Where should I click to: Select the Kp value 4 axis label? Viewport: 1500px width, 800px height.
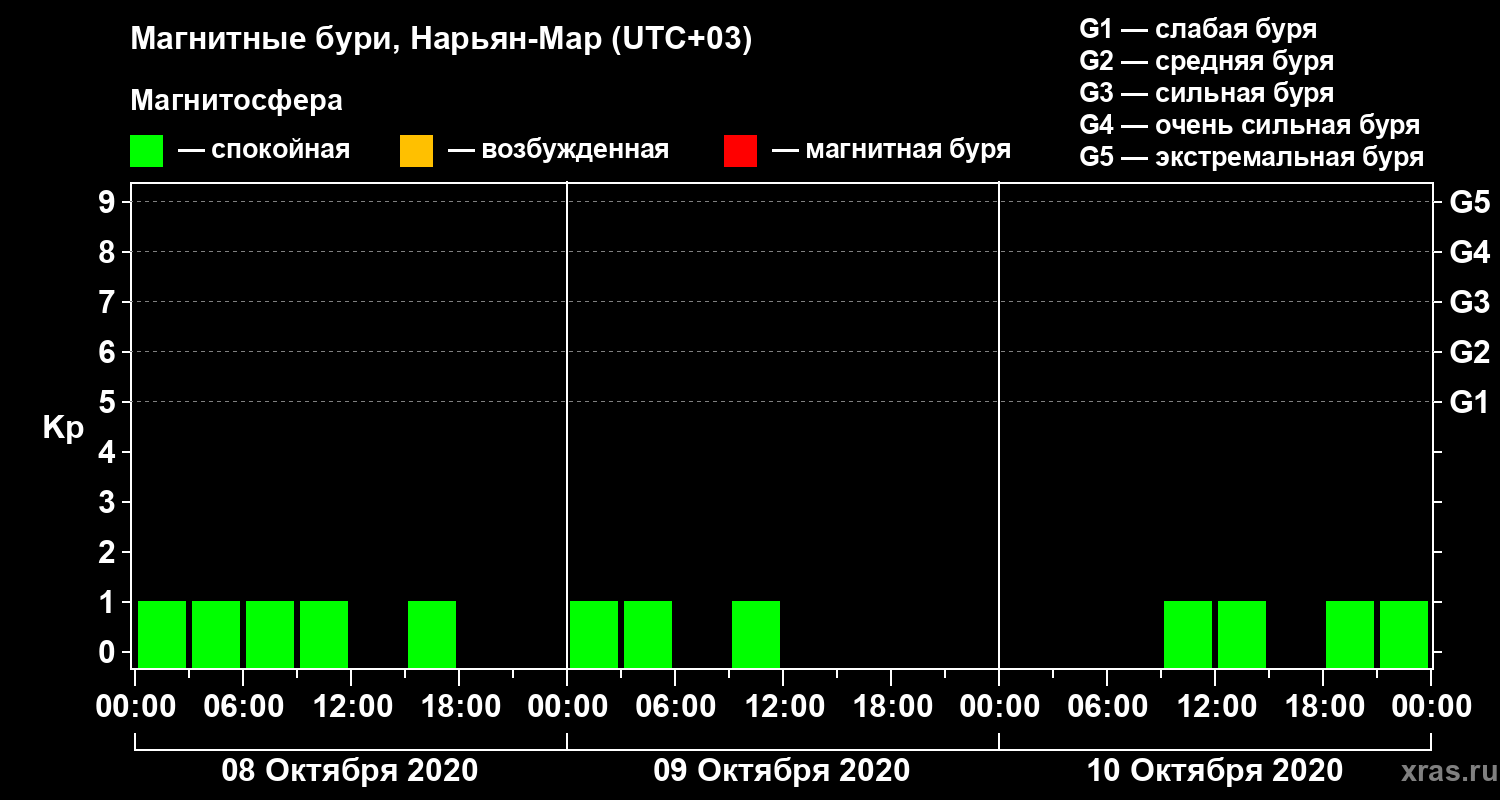[x=109, y=452]
